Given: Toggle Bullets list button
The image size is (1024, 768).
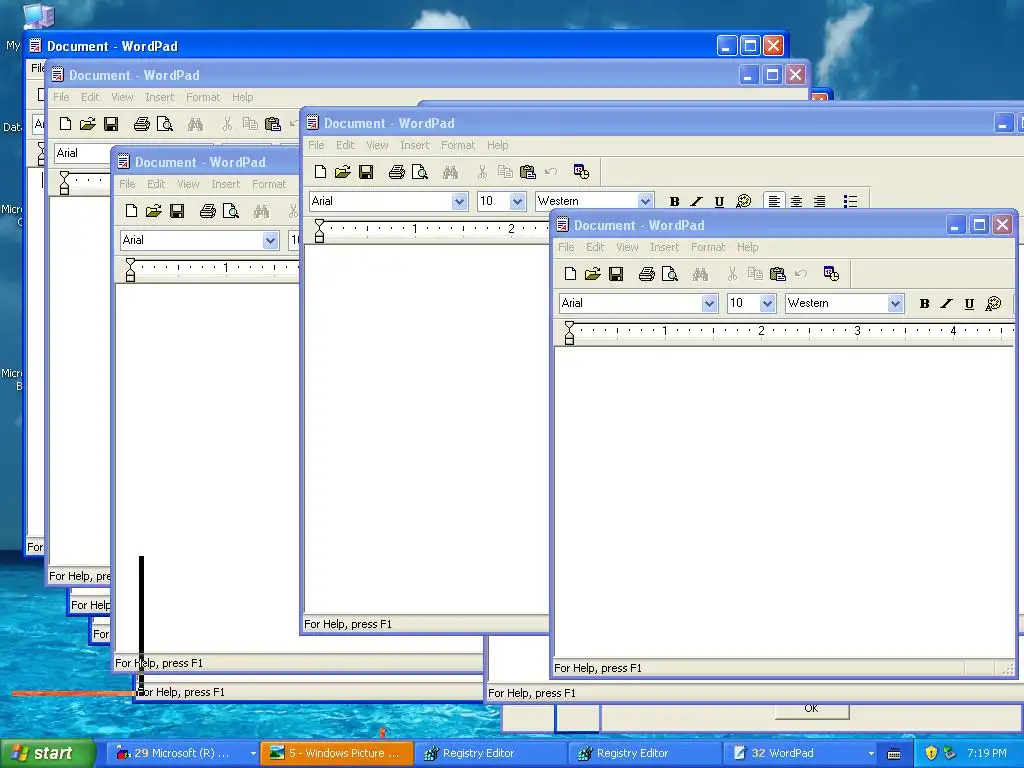Looking at the screenshot, I should click(x=850, y=201).
